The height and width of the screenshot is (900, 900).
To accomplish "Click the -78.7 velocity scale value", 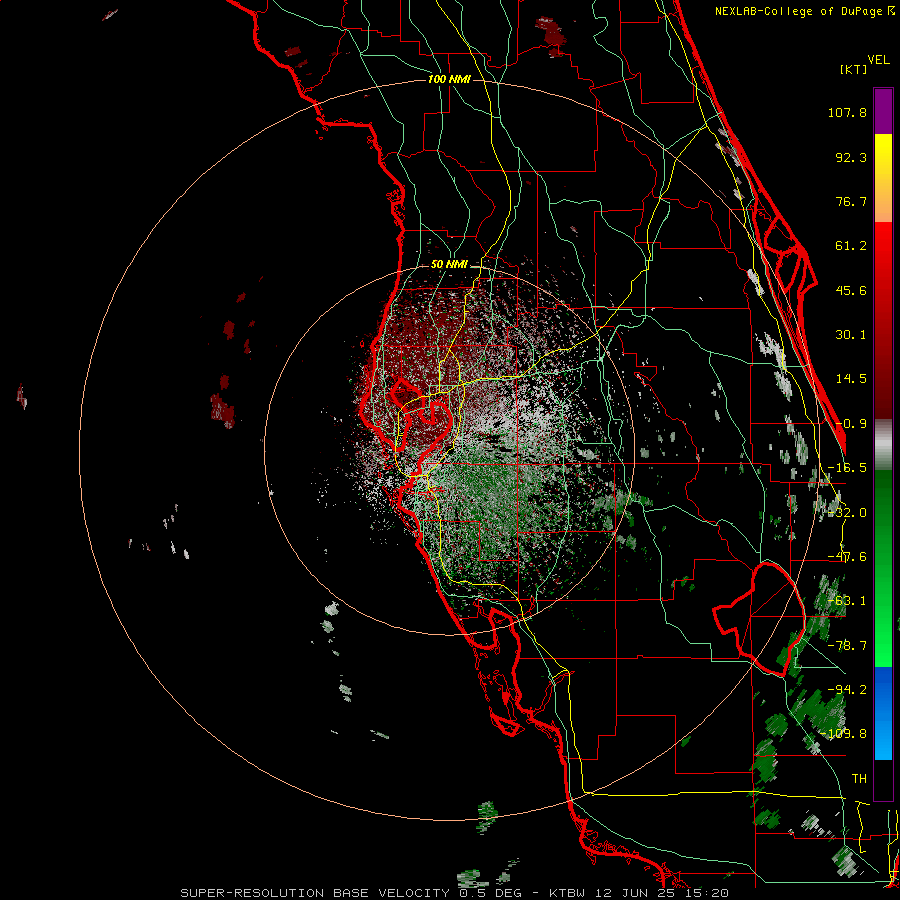I will point(847,646).
